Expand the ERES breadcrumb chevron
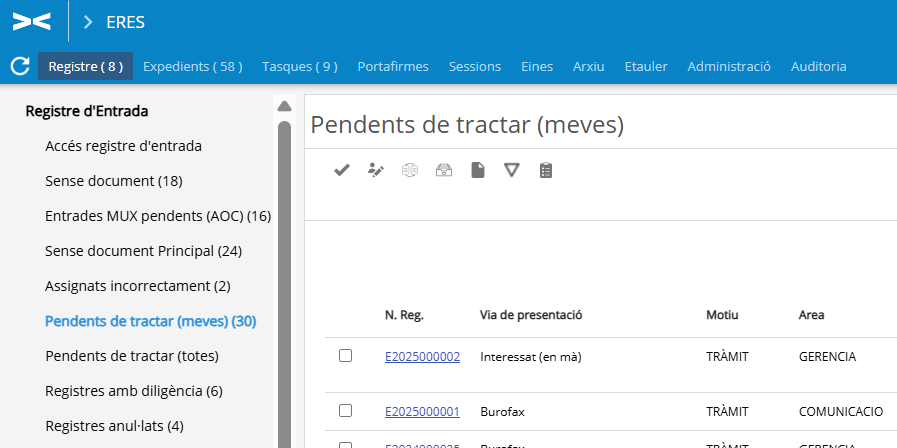The height and width of the screenshot is (448, 897). point(88,22)
